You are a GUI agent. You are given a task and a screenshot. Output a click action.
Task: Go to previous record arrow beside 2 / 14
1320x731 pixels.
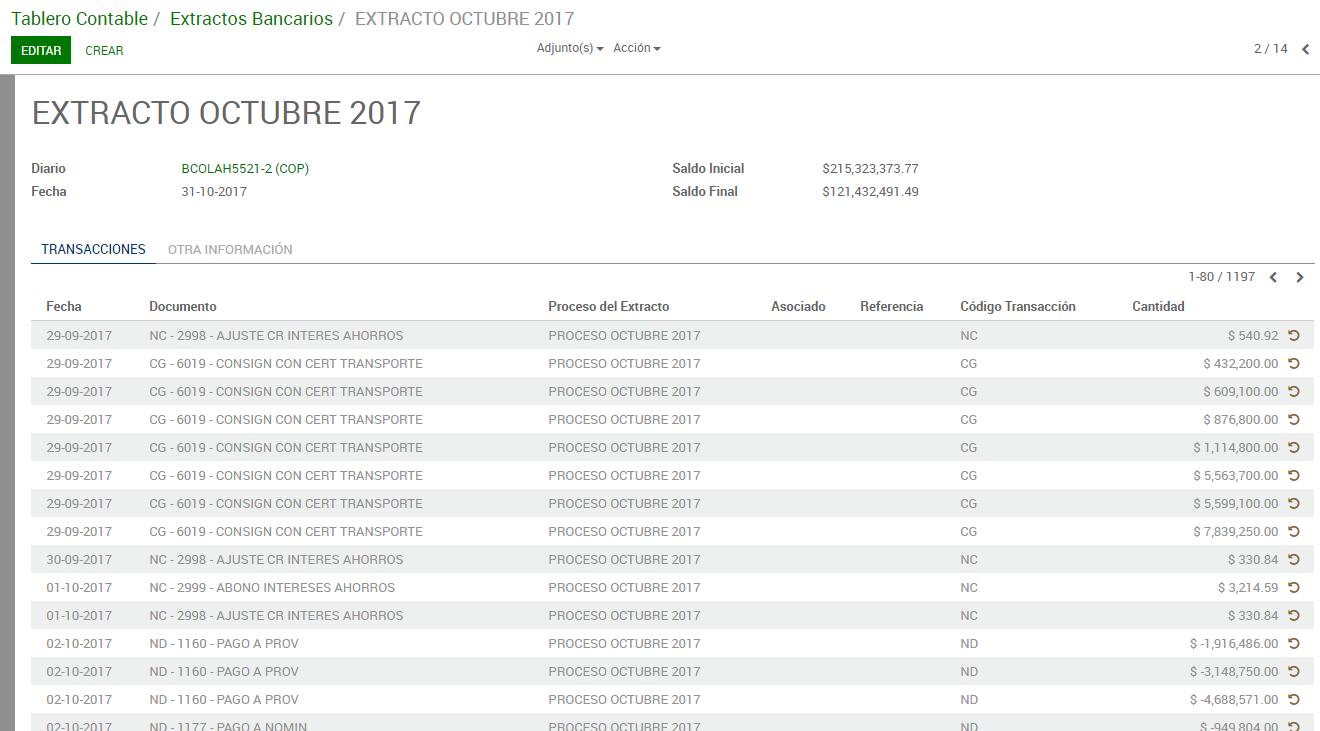click(1305, 49)
